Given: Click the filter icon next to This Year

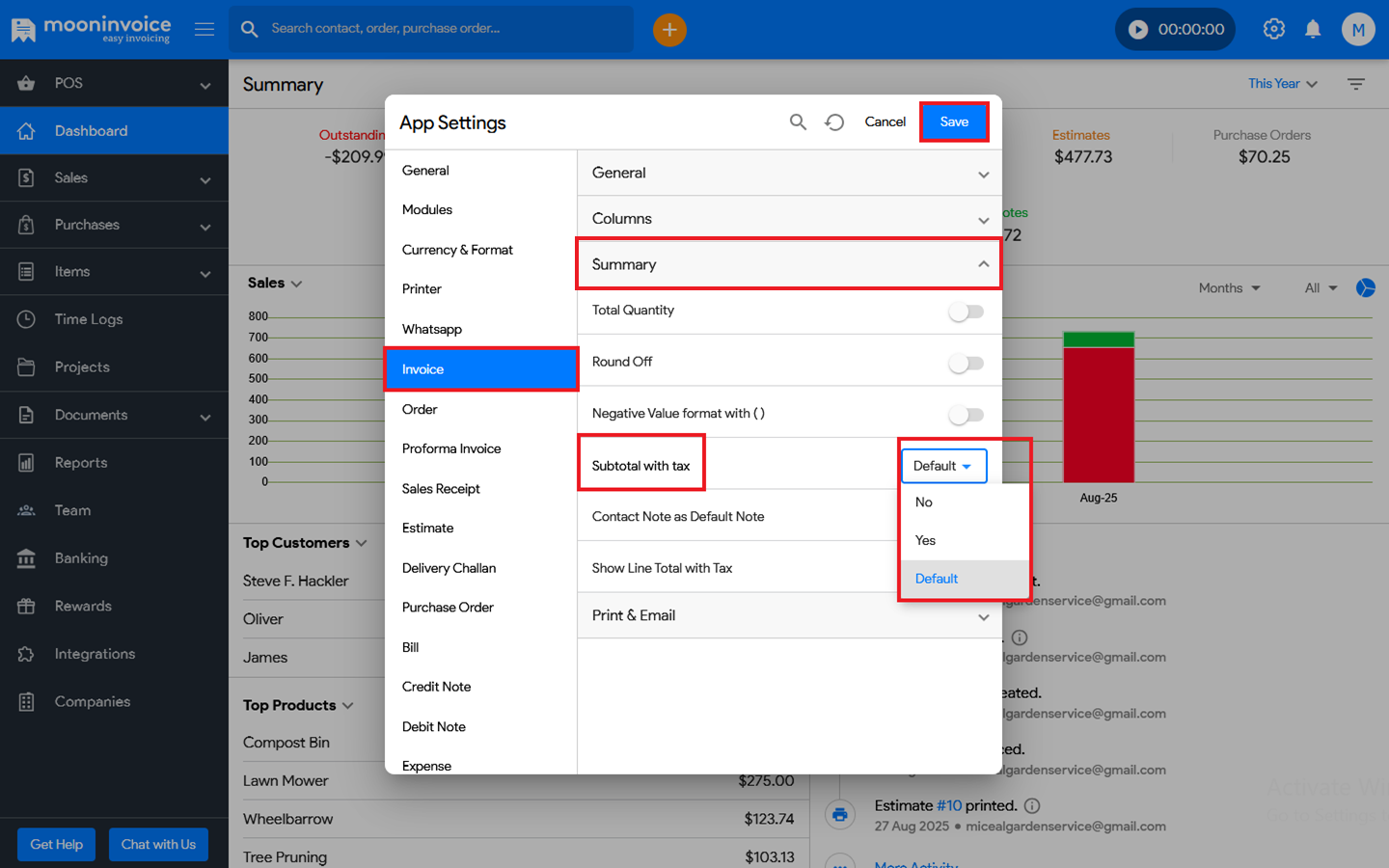Looking at the screenshot, I should point(1355,85).
